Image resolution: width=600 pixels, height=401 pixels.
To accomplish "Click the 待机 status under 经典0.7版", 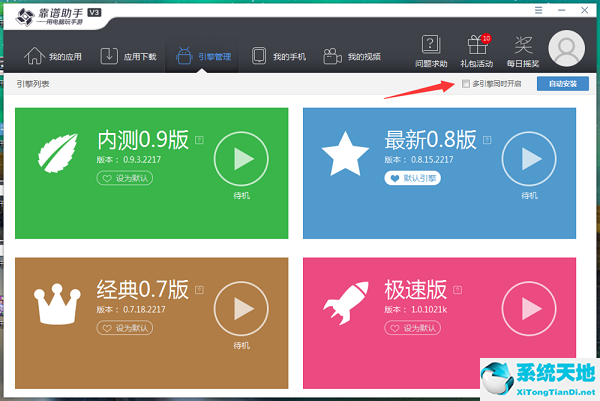I will click(x=241, y=346).
